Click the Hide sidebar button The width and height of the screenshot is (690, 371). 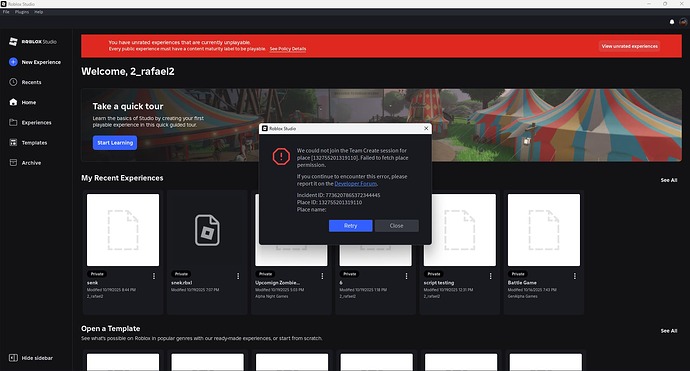point(31,358)
